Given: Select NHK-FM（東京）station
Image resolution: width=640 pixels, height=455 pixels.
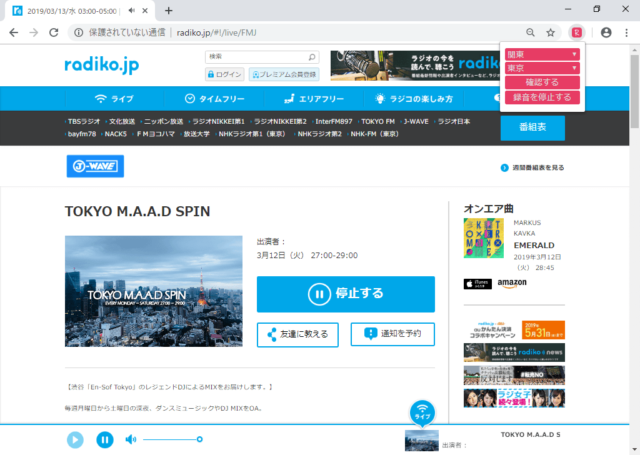Looking at the screenshot, I should point(374,134).
